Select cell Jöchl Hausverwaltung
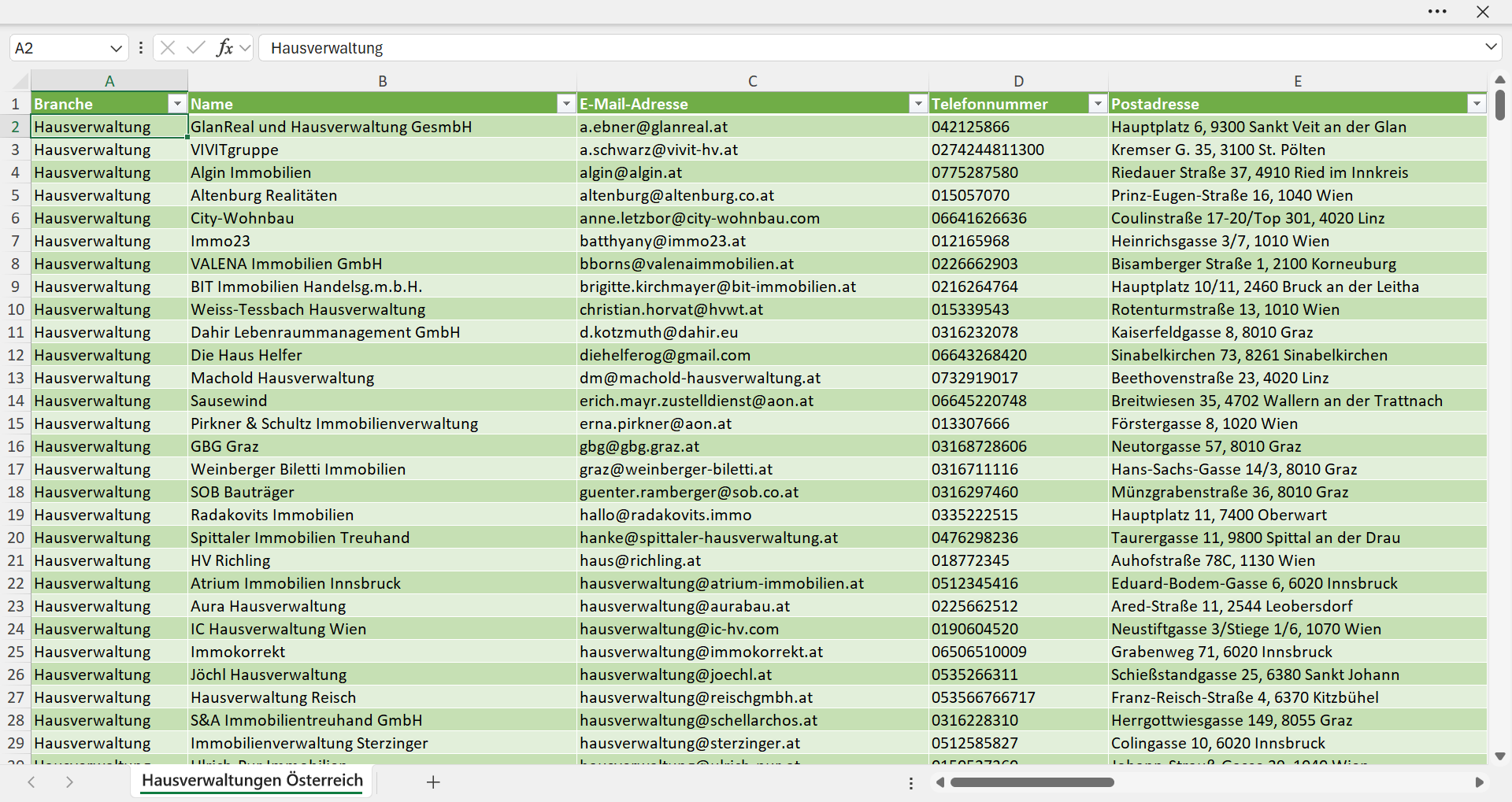Screen dimensions: 1512x802 [x=383, y=674]
